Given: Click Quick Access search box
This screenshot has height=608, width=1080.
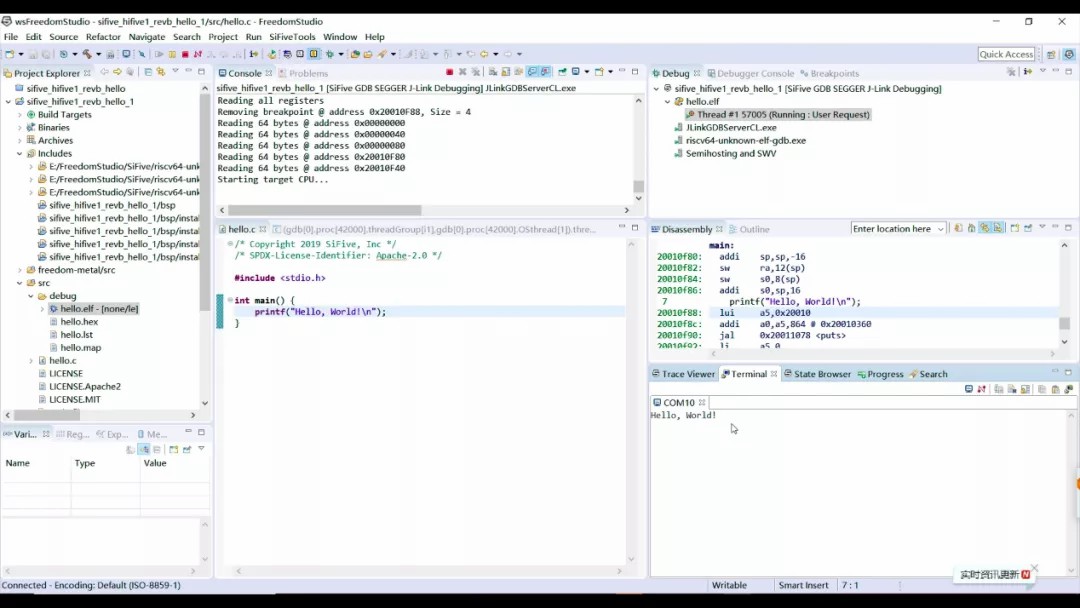Looking at the screenshot, I should (1006, 54).
